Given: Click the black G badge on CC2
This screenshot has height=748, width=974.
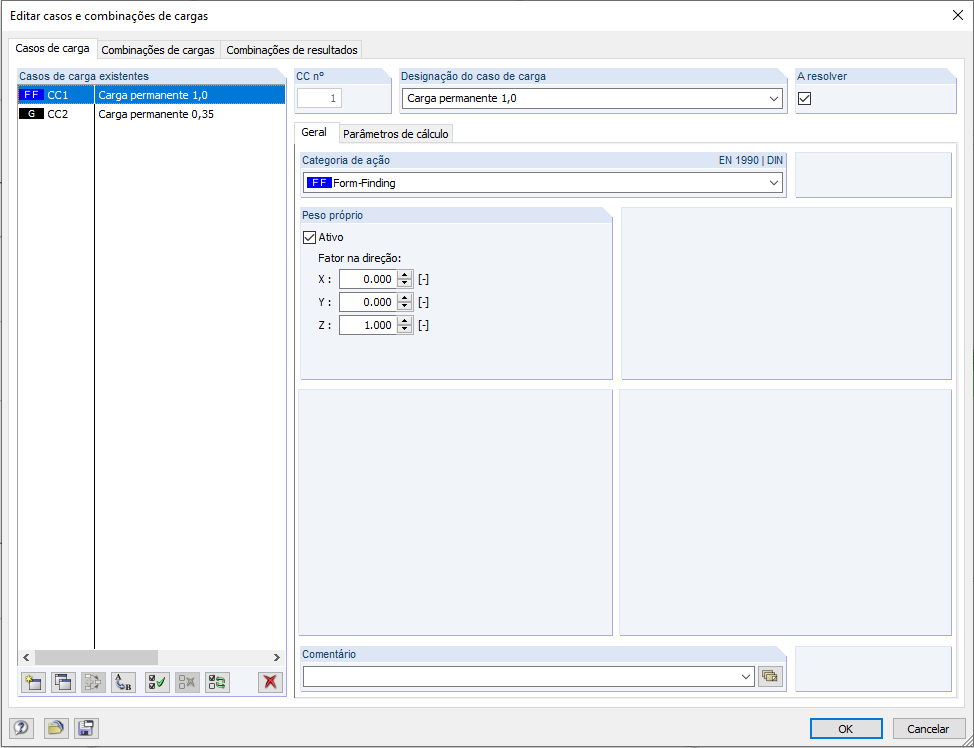Looking at the screenshot, I should [32, 114].
